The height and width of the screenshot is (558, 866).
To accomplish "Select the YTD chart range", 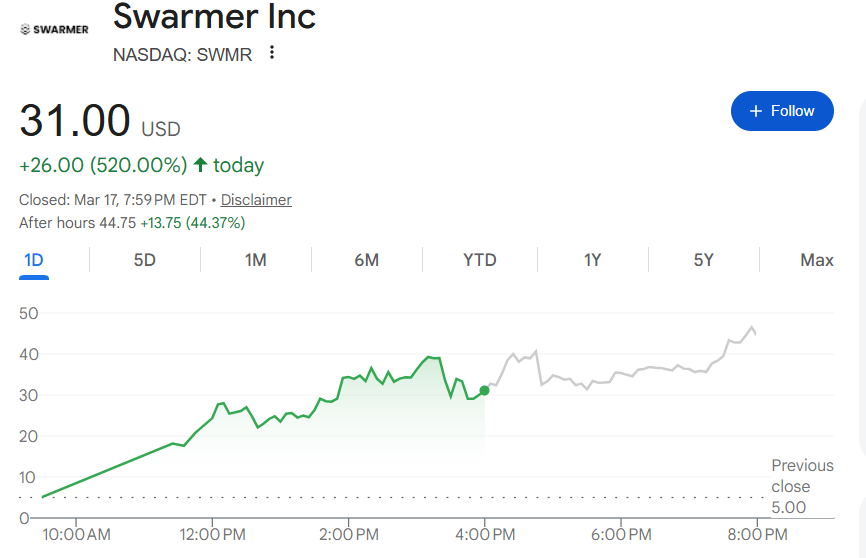I will pyautogui.click(x=480, y=260).
